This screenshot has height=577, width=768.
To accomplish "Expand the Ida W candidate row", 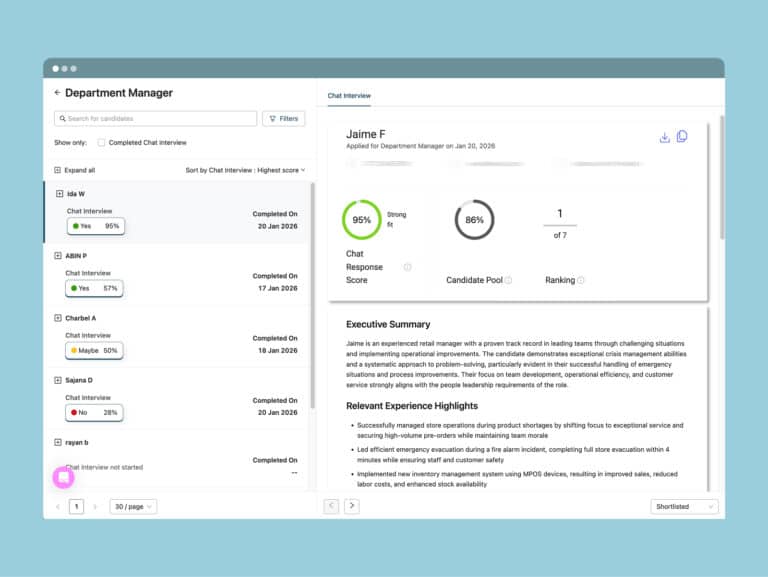I will [x=59, y=194].
